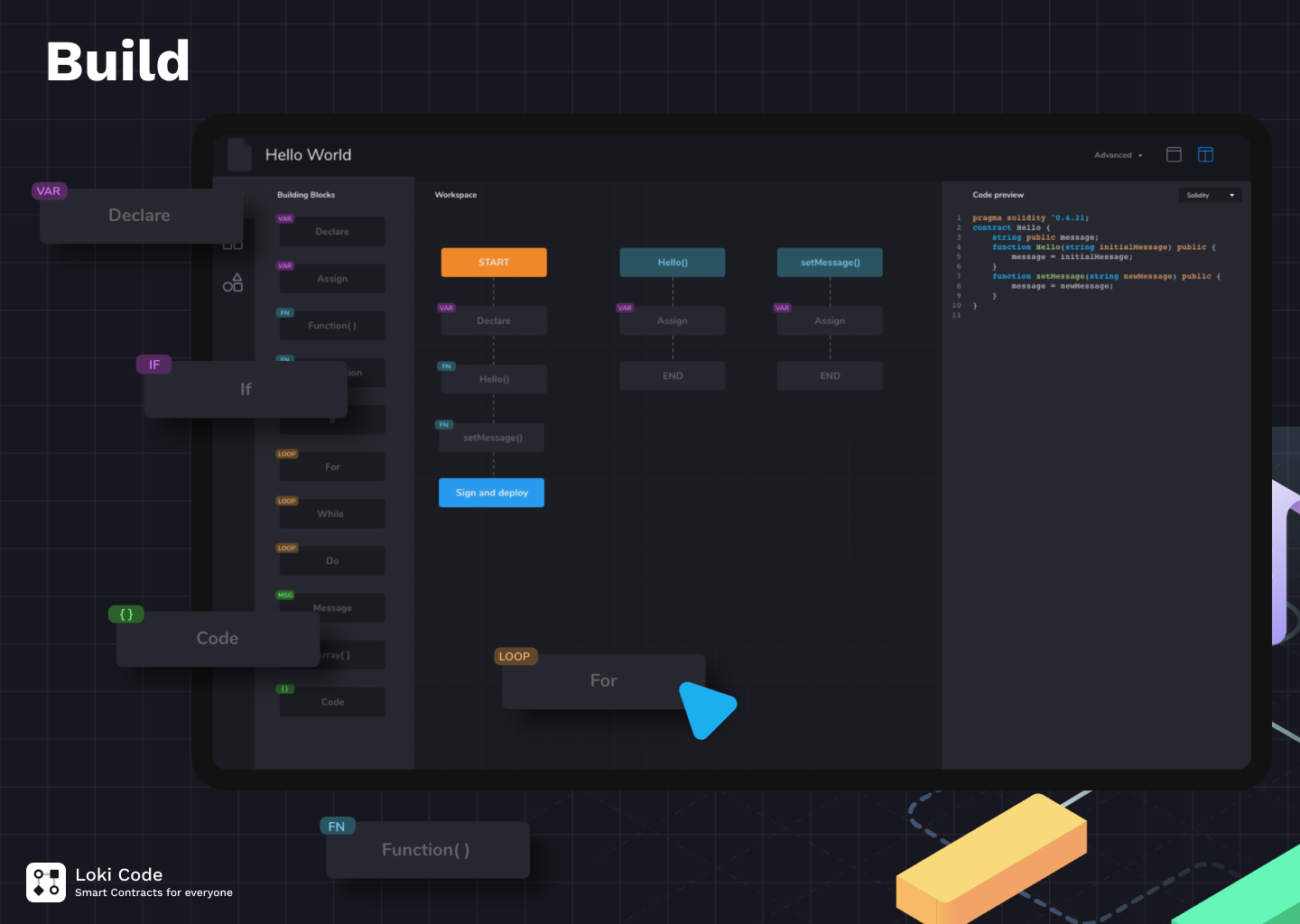Click the setMessage() block under START
Image resolution: width=1300 pixels, height=924 pixels.
click(x=492, y=438)
